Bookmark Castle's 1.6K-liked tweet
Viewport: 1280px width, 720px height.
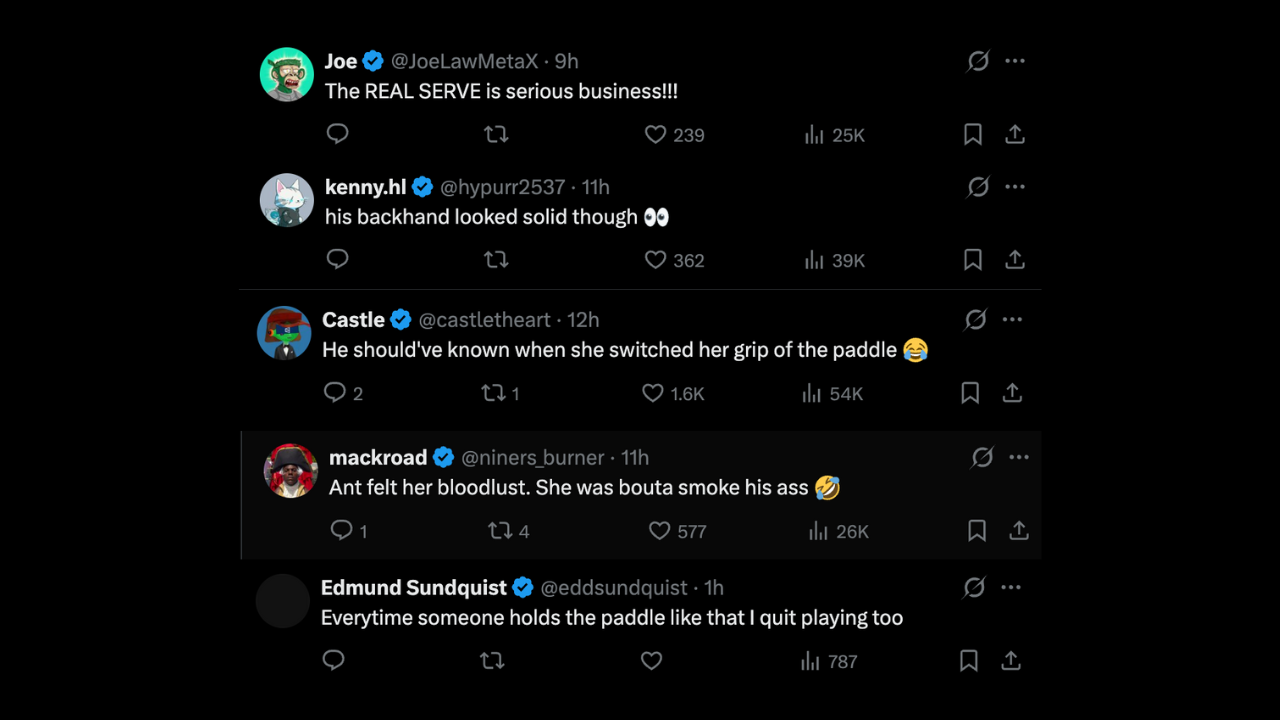969,393
